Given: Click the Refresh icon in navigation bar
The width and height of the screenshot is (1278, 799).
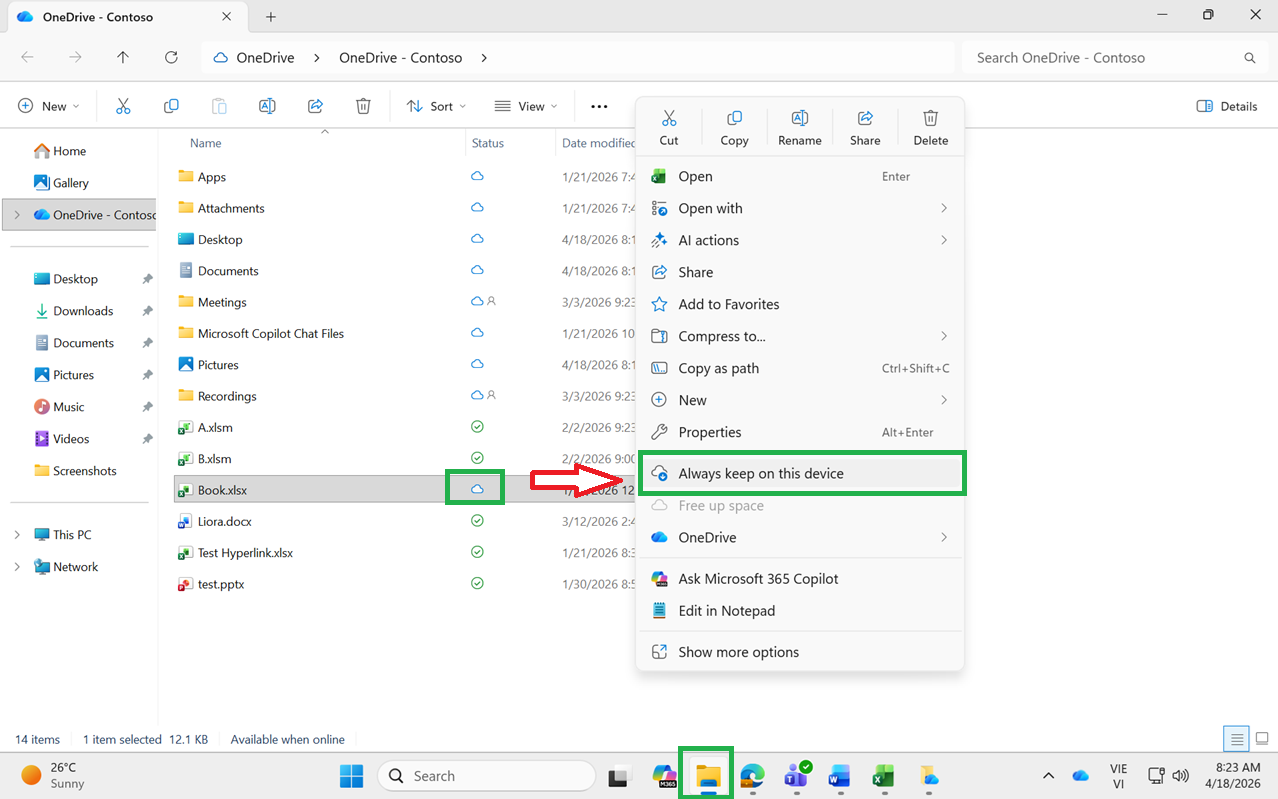Looking at the screenshot, I should [171, 58].
